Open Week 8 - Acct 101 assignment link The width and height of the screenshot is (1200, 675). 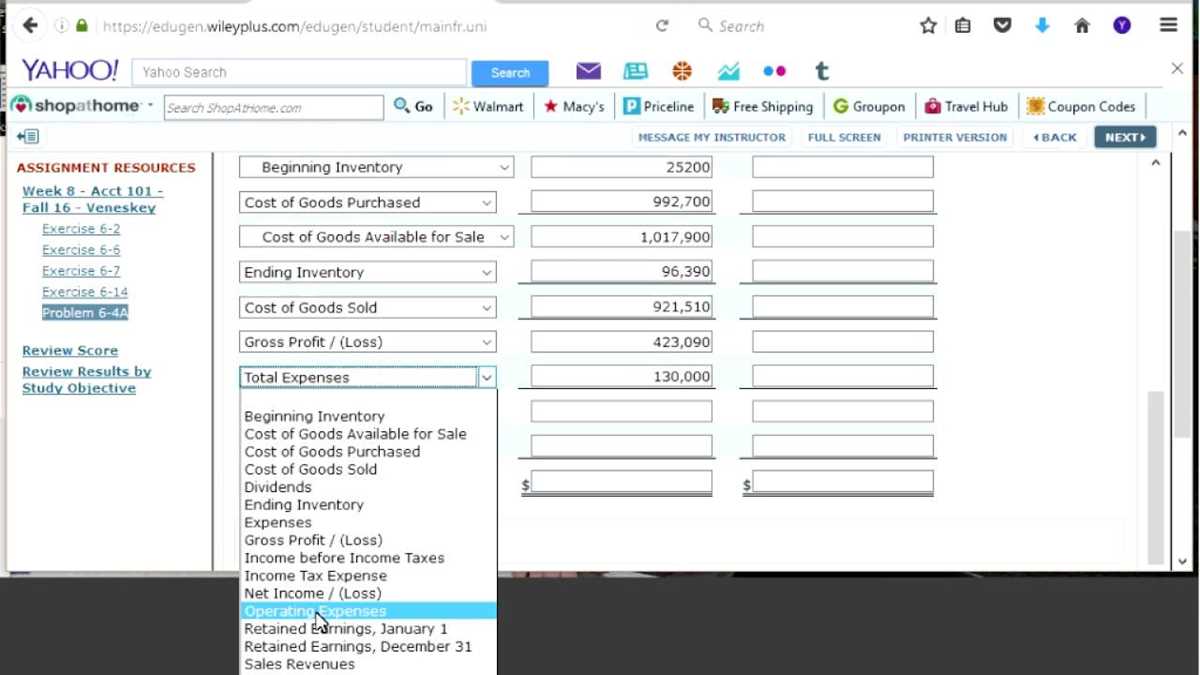click(x=92, y=199)
